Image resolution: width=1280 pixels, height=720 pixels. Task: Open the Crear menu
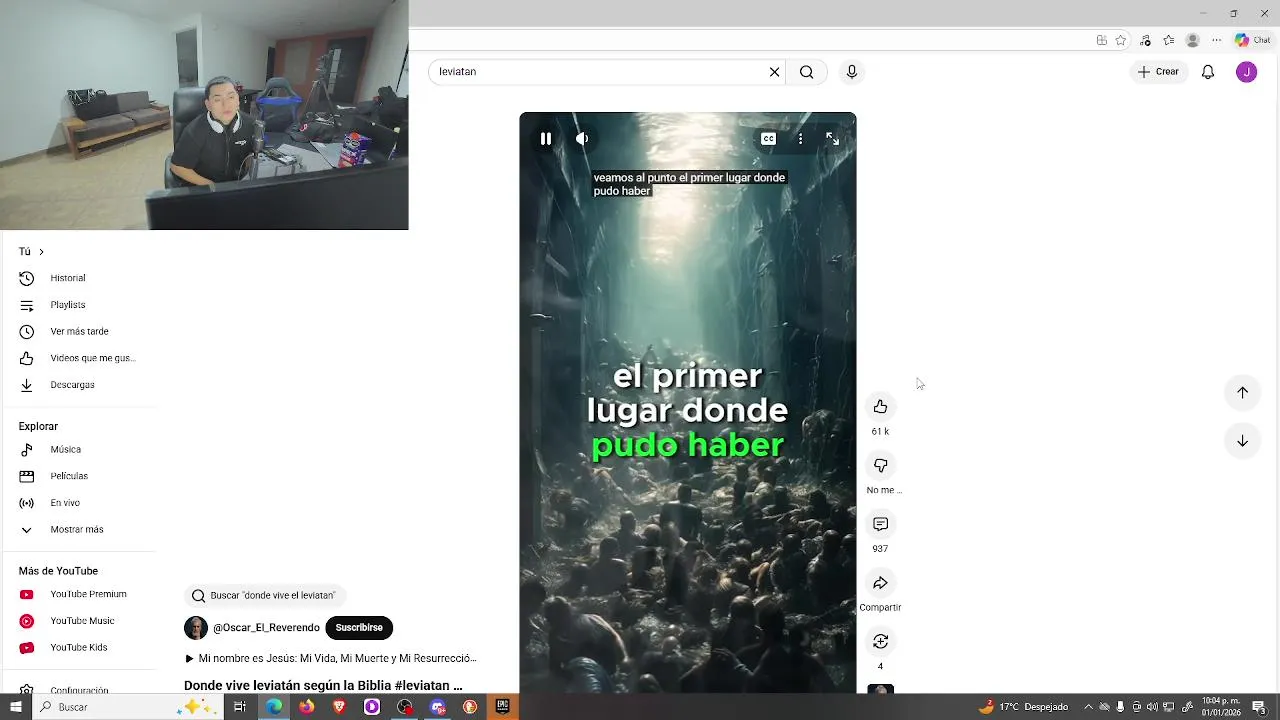click(1158, 72)
